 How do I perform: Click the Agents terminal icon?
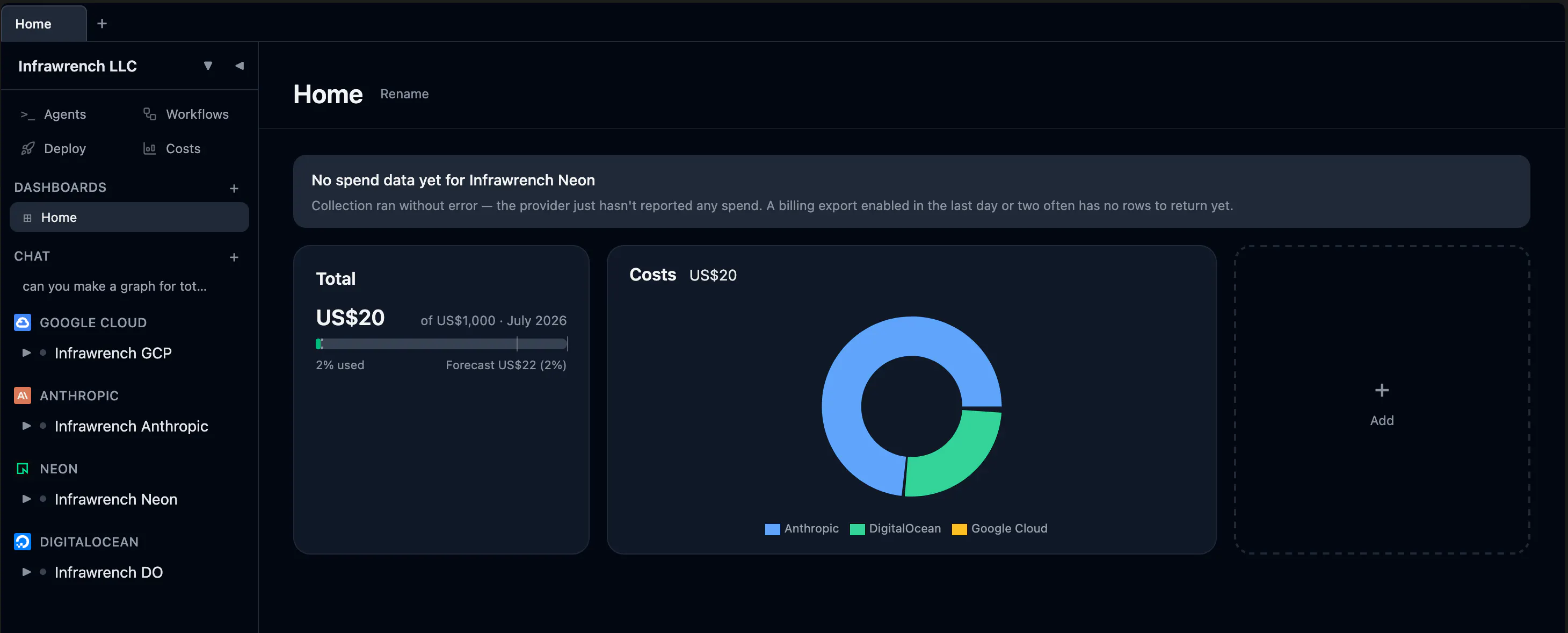point(27,114)
